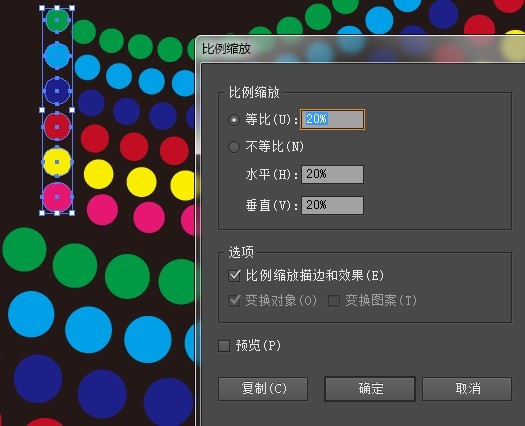This screenshot has width=525, height=426.
Task: Cancel the dialog with 取消 button
Action: pos(467,389)
